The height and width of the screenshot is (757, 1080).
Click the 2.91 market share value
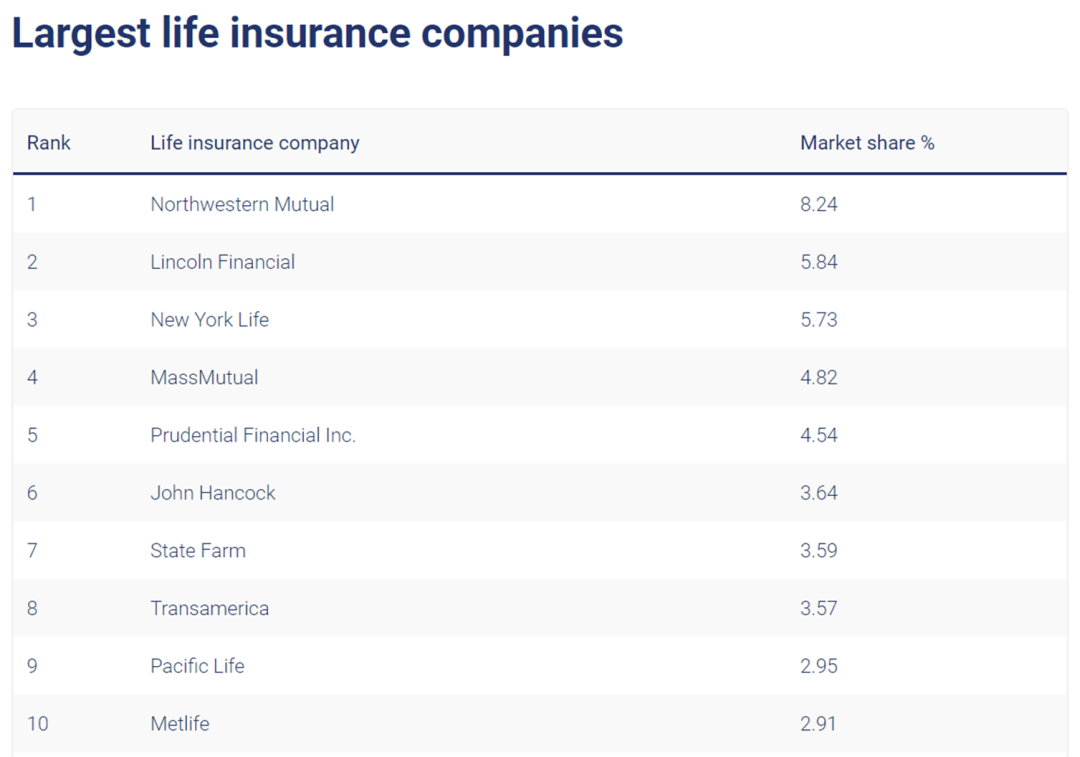click(x=819, y=724)
